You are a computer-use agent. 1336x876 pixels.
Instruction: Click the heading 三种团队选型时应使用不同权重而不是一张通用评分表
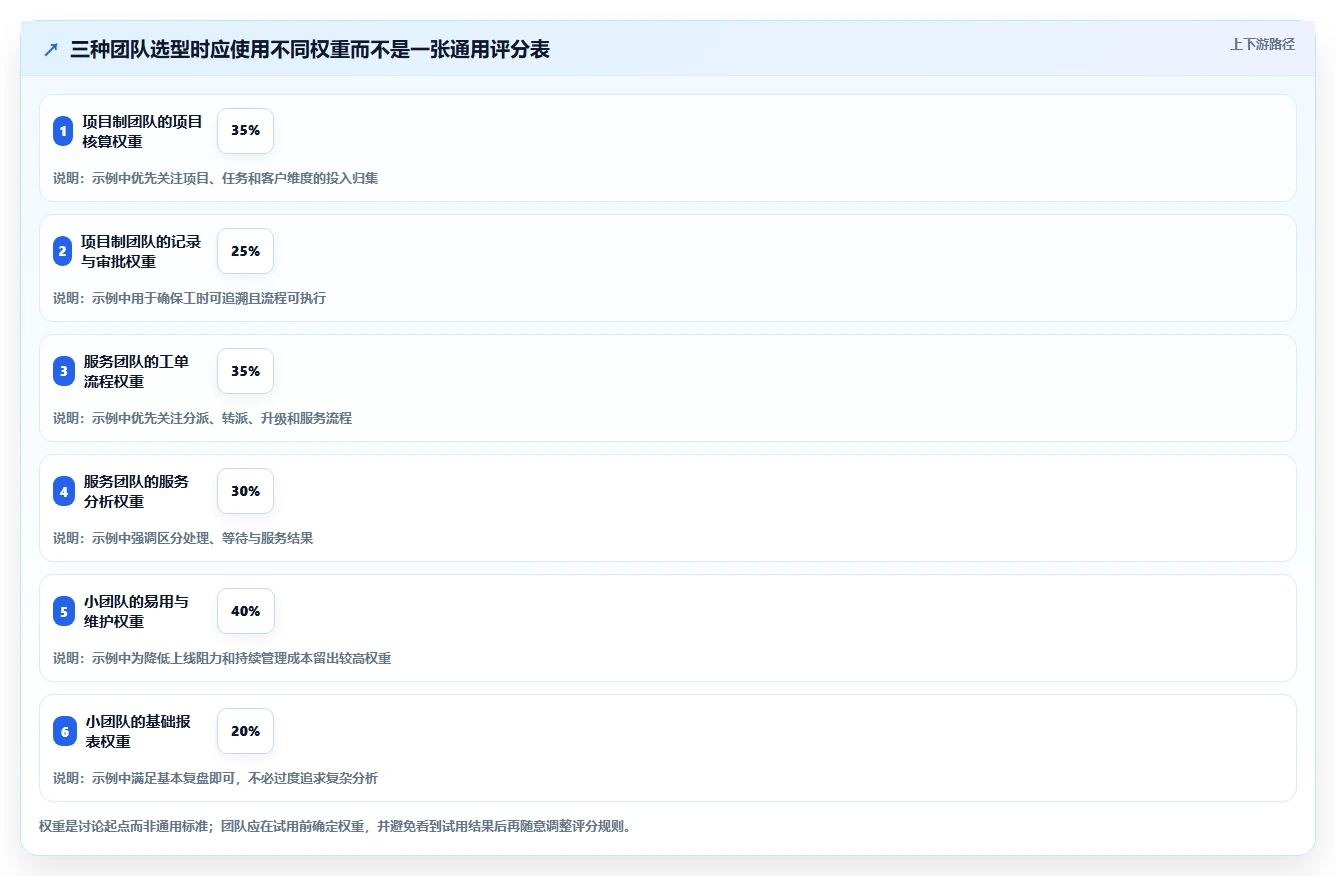pyautogui.click(x=310, y=49)
